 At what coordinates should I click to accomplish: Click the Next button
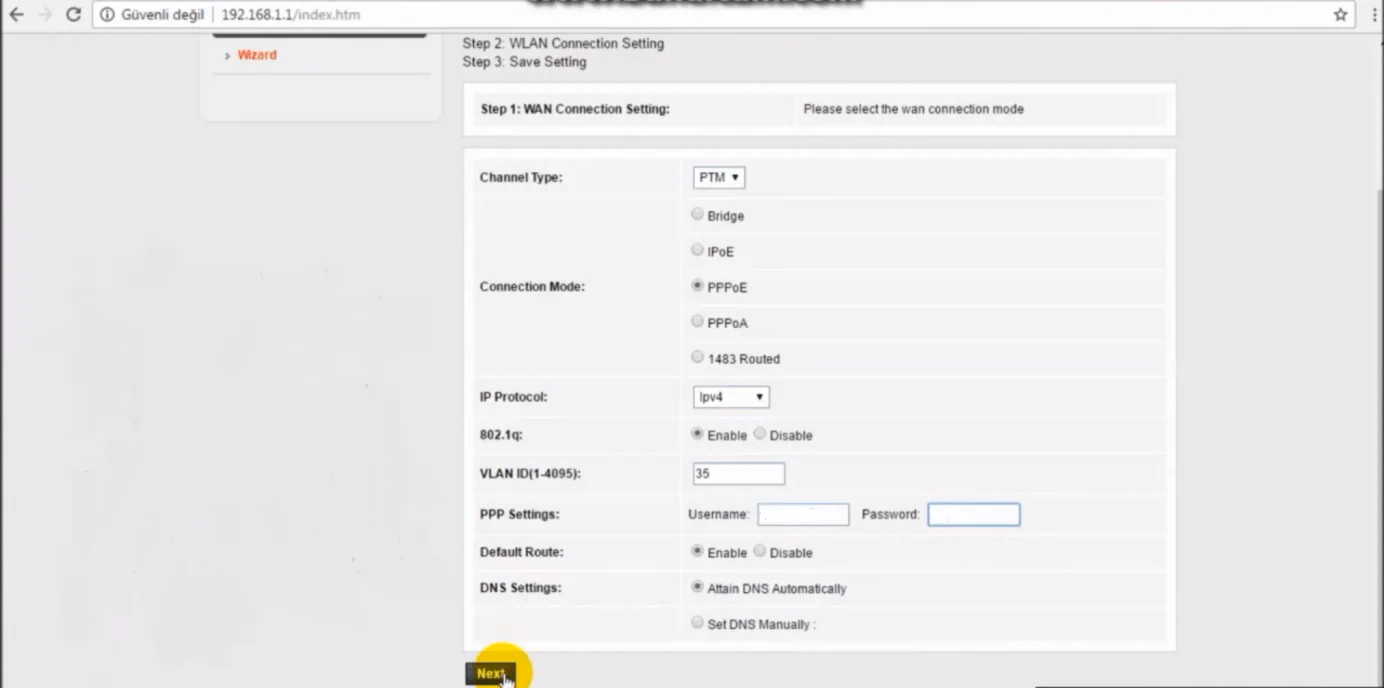(490, 674)
